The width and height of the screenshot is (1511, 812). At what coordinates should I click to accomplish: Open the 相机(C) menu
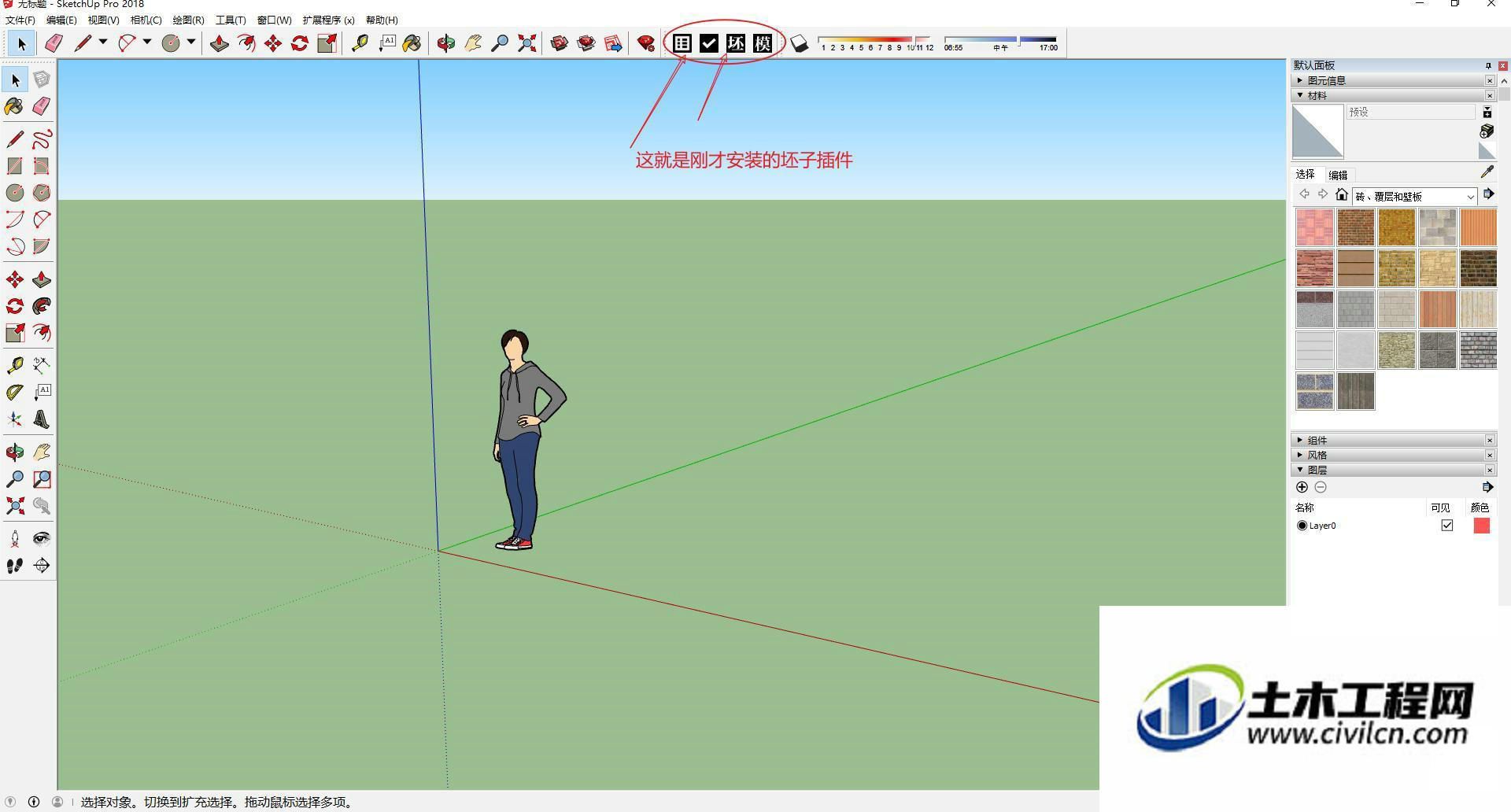[x=146, y=20]
